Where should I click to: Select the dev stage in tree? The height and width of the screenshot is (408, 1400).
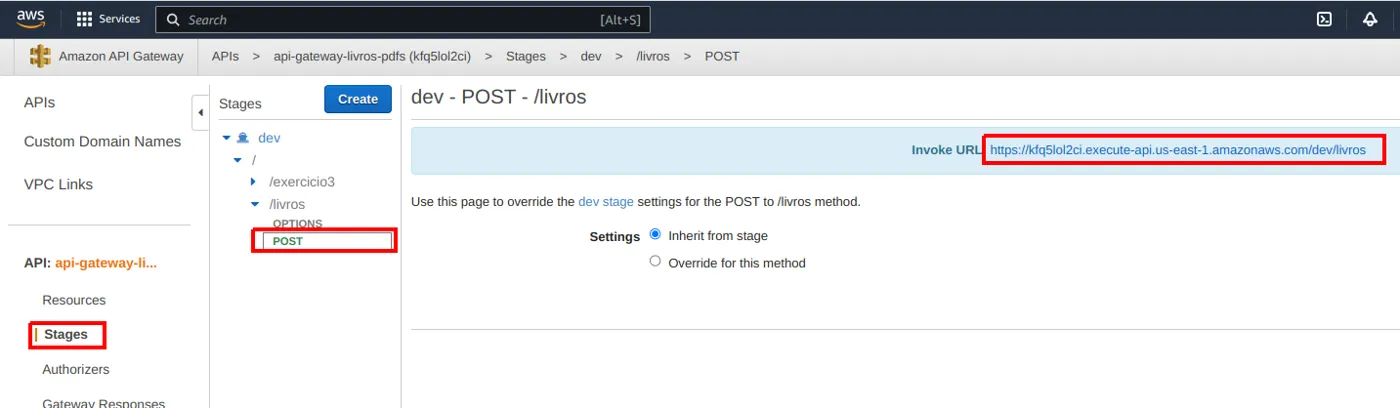click(269, 138)
